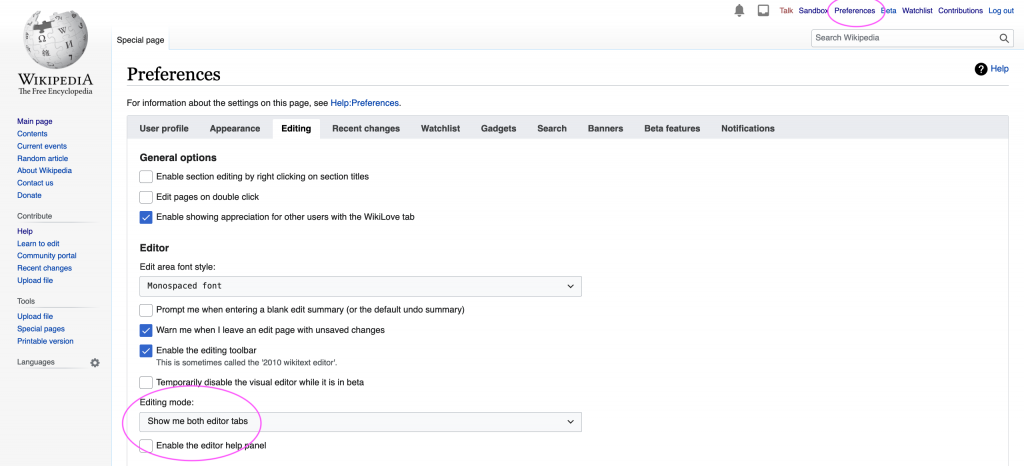Screen dimensions: 1024x466
Task: Open Current events in sidebar
Action: [42, 146]
